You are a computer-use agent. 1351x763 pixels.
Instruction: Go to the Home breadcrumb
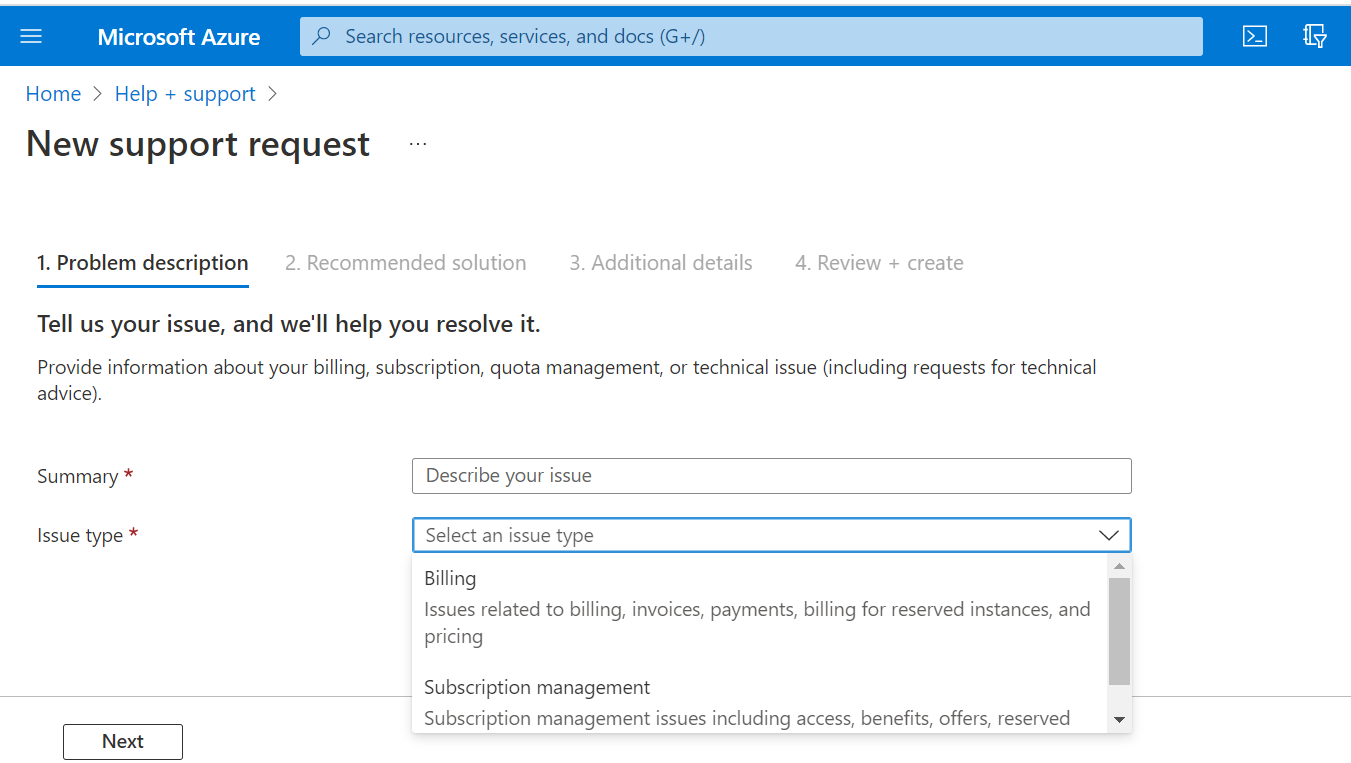(53, 94)
